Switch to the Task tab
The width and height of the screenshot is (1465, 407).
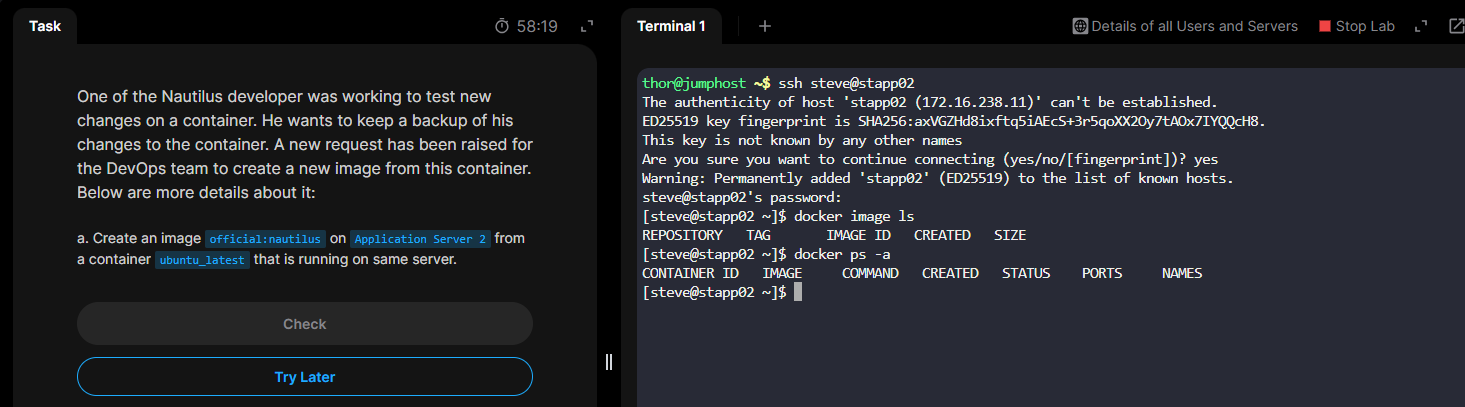(x=45, y=27)
